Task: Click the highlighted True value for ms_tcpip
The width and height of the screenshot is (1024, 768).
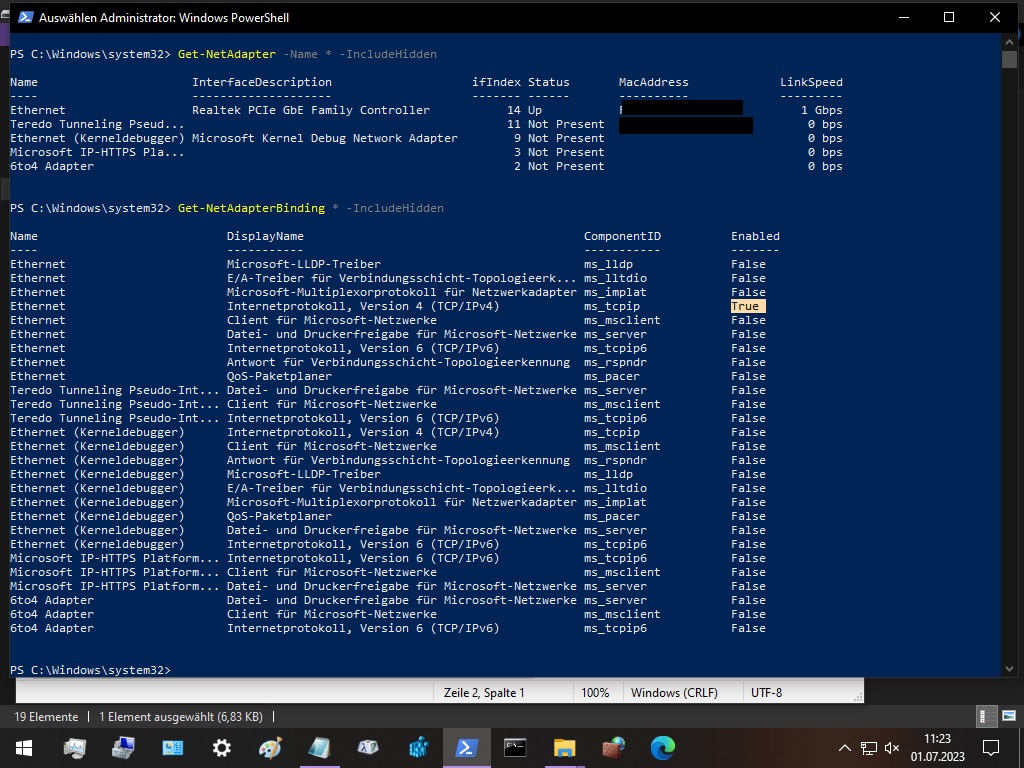Action: click(x=746, y=306)
